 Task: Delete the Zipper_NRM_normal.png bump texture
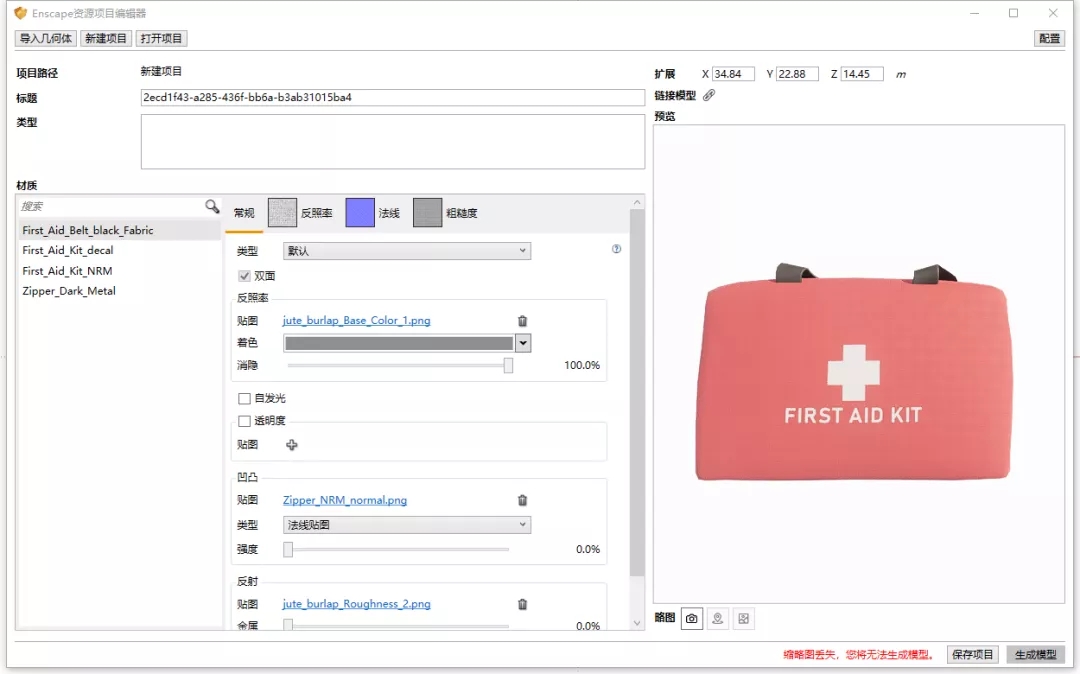[522, 500]
